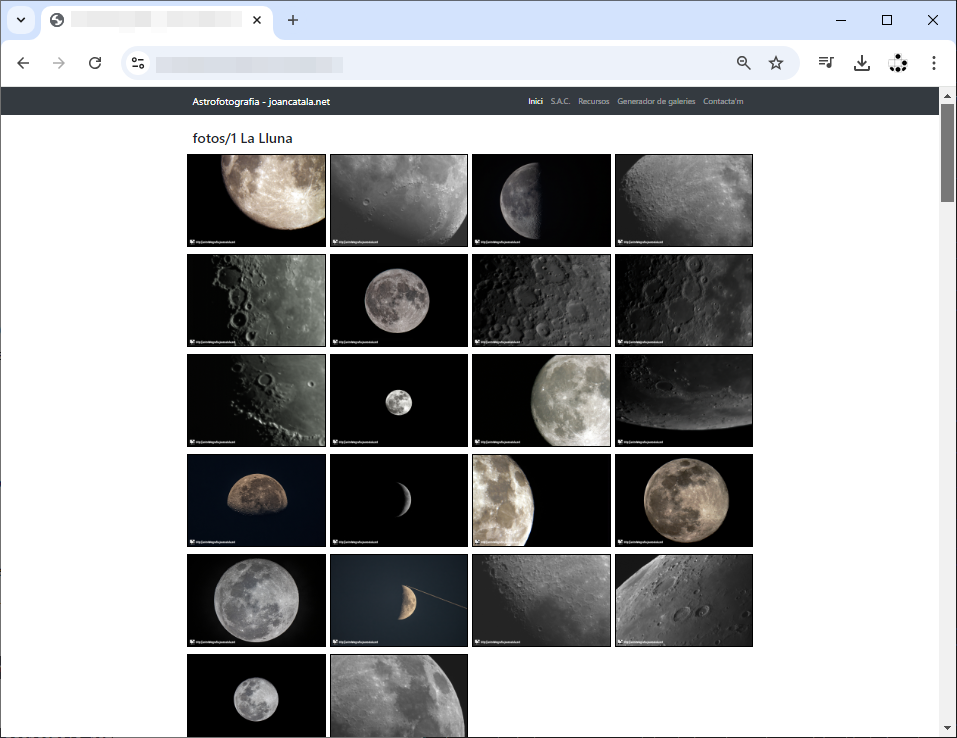957x738 pixels.
Task: Open third-row rightmost curved lunar limb thumbnail
Action: coord(684,400)
